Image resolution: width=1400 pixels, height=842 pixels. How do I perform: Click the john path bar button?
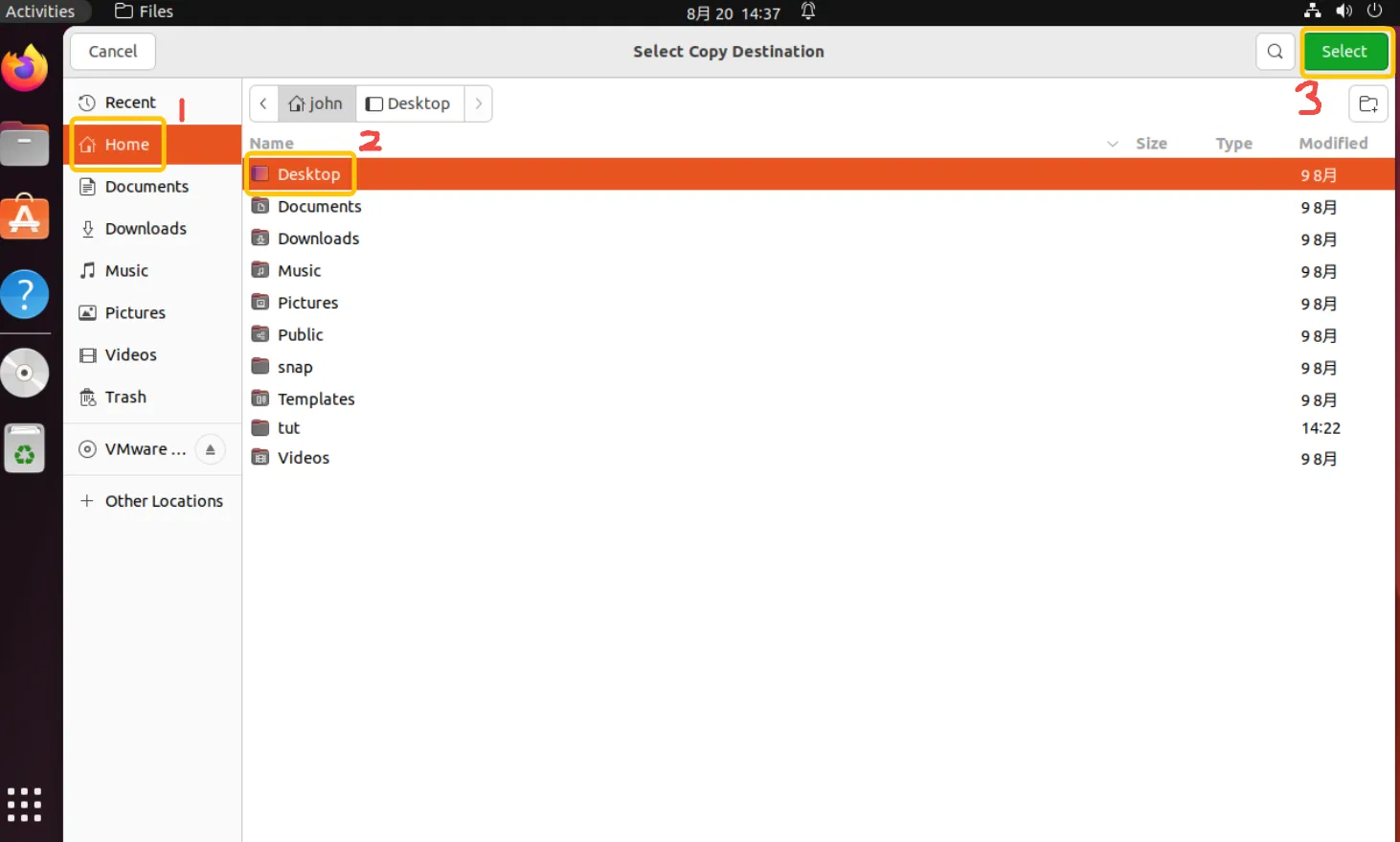316,103
